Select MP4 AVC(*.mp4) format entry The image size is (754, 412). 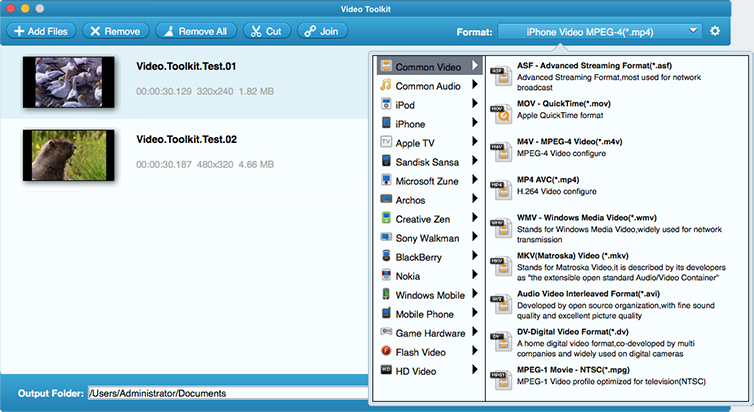click(x=560, y=179)
